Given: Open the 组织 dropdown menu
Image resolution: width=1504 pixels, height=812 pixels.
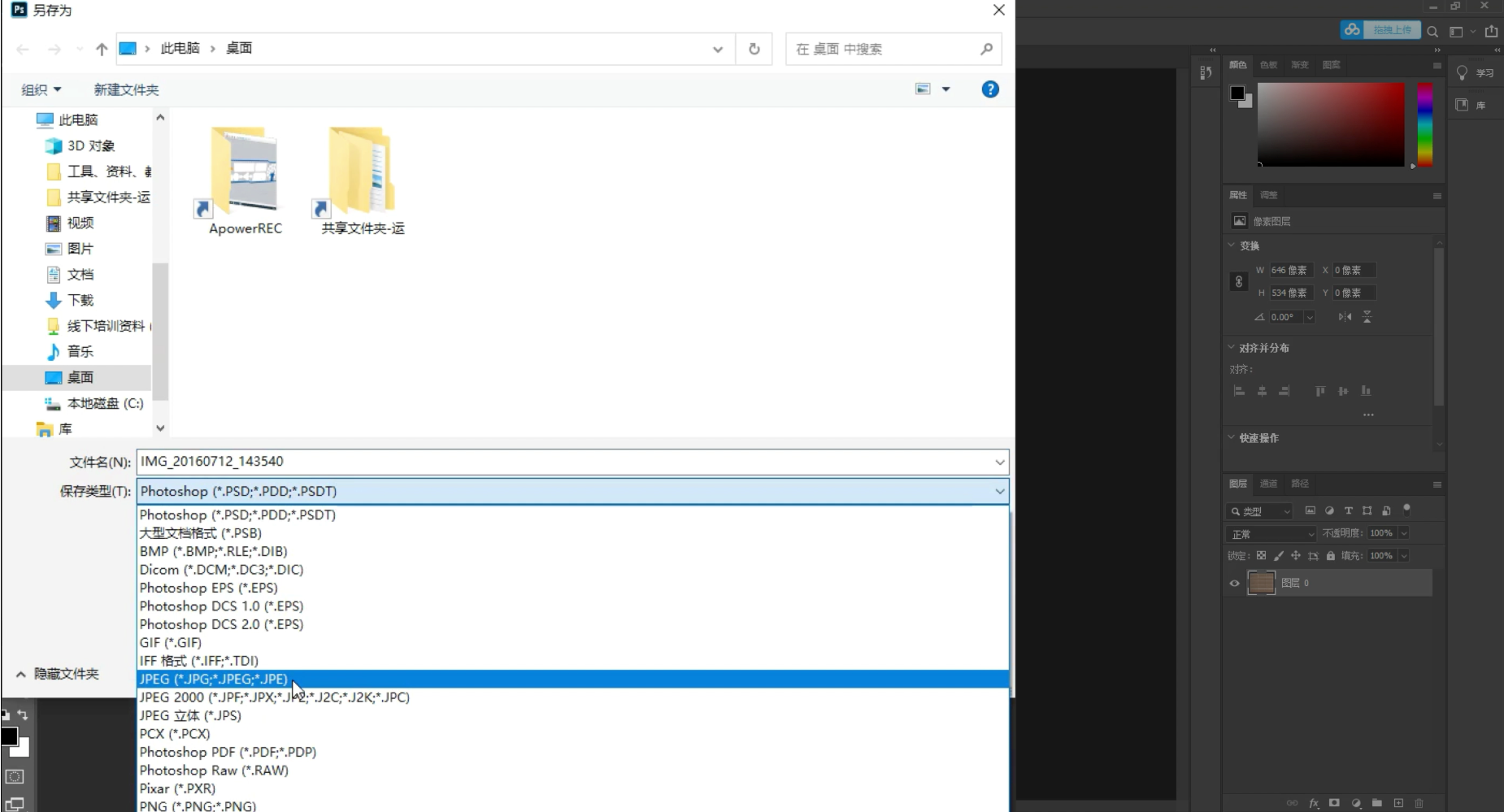Looking at the screenshot, I should [41, 89].
